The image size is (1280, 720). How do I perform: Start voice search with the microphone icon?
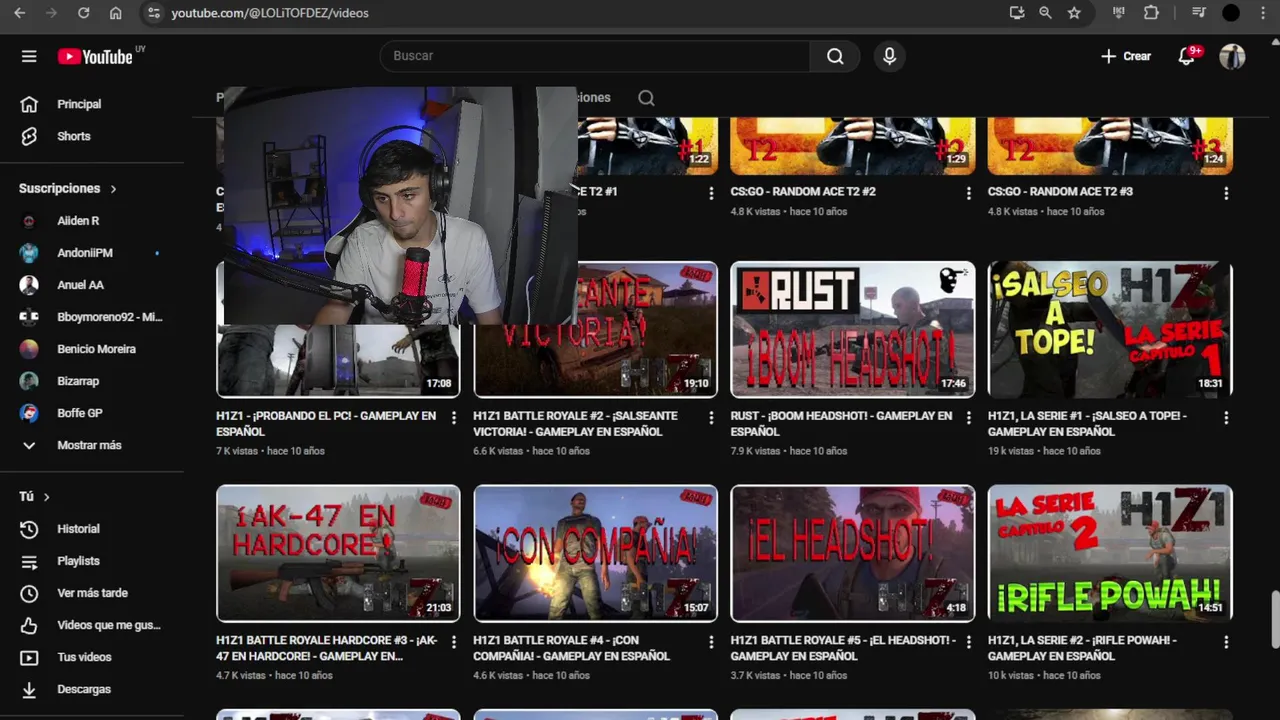889,56
